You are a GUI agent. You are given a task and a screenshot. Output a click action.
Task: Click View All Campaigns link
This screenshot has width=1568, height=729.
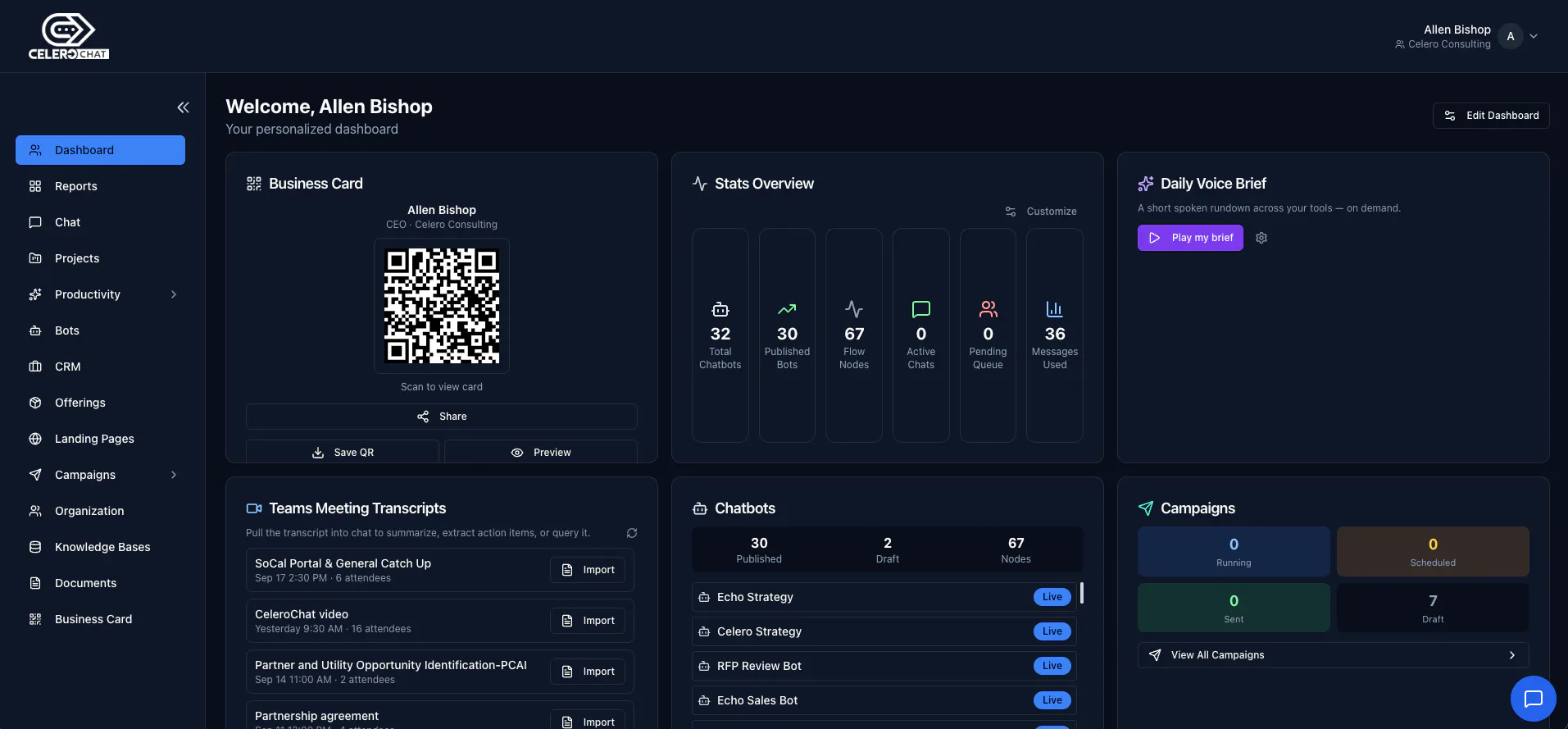click(x=1333, y=655)
